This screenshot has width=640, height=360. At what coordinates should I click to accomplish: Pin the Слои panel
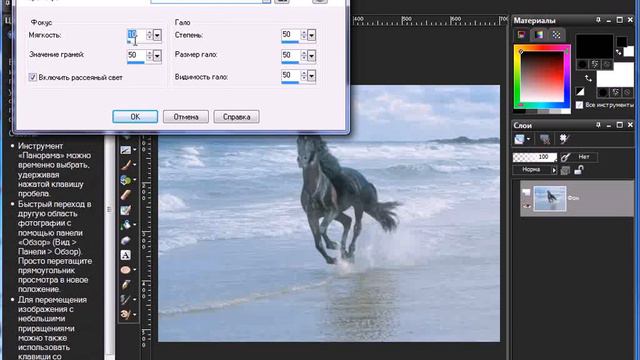click(598, 125)
